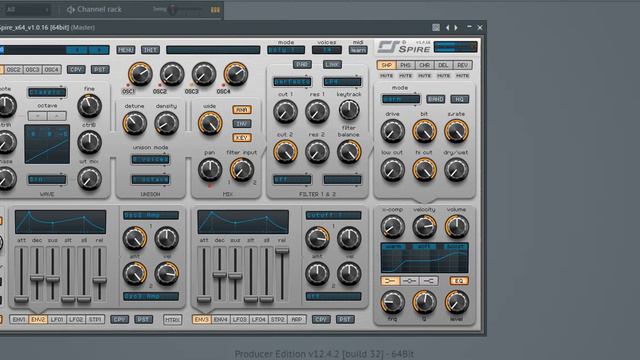Mute the REV effect
The width and height of the screenshot is (640, 360).
click(462, 76)
